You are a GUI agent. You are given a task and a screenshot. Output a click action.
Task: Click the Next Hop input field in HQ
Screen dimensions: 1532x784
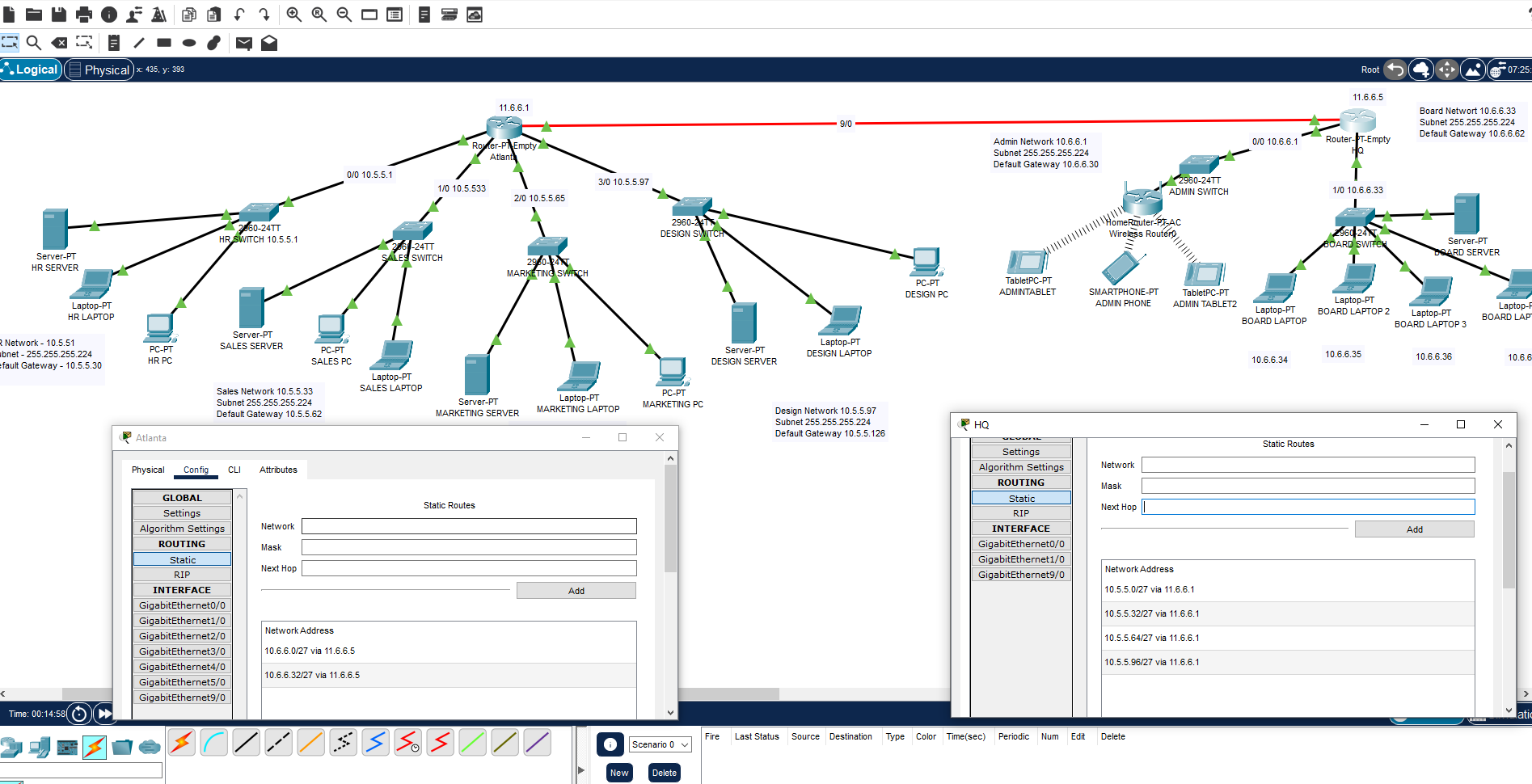tap(1307, 507)
